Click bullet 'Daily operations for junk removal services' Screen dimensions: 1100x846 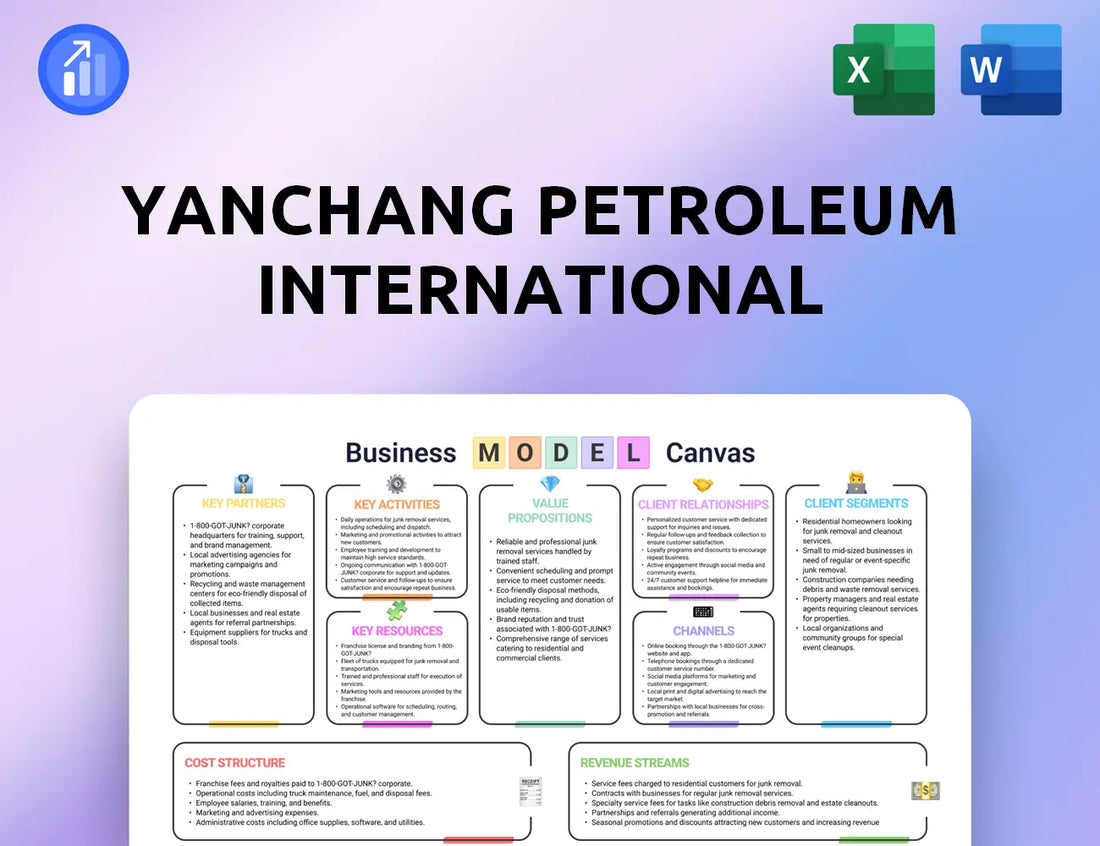coord(396,523)
